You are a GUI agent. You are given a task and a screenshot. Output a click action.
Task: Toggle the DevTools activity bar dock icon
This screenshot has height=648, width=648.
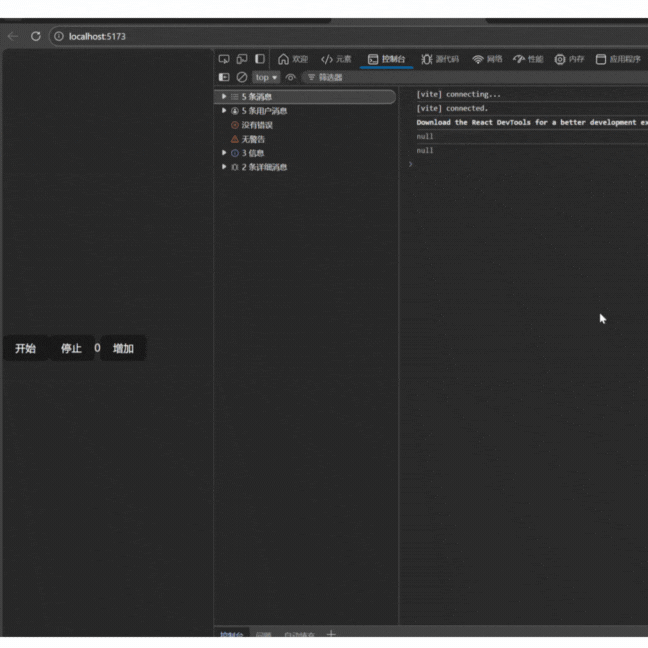click(260, 59)
